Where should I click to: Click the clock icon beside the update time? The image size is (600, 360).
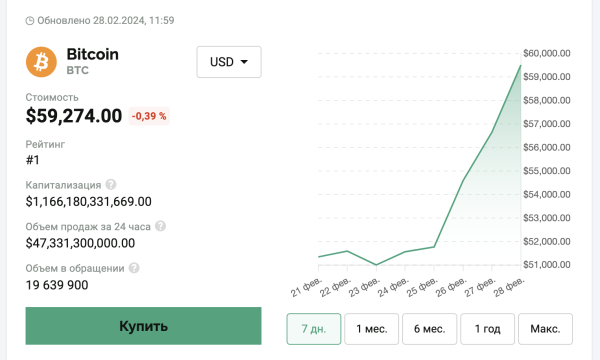(29, 21)
